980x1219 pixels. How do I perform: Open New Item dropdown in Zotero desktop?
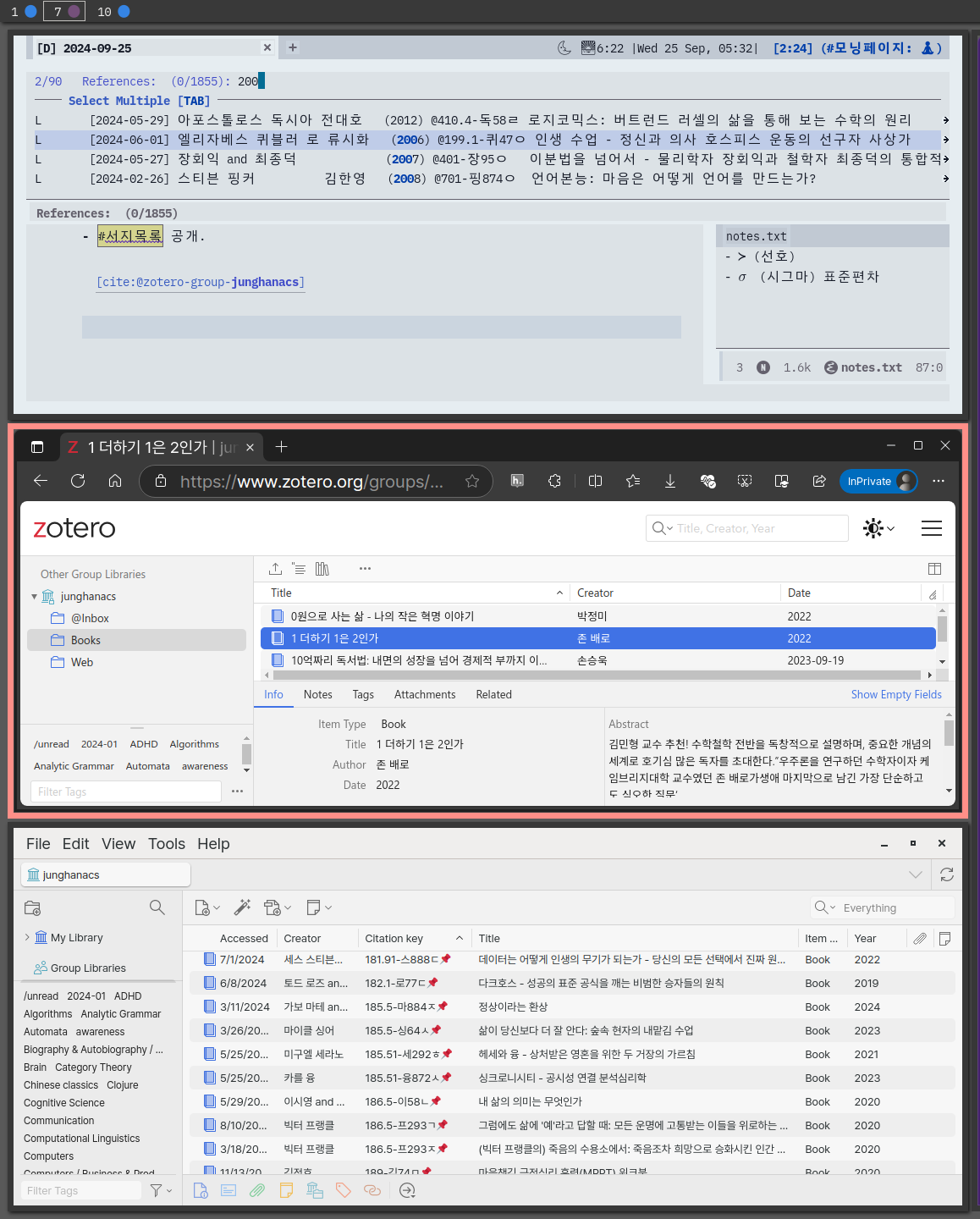(x=207, y=907)
